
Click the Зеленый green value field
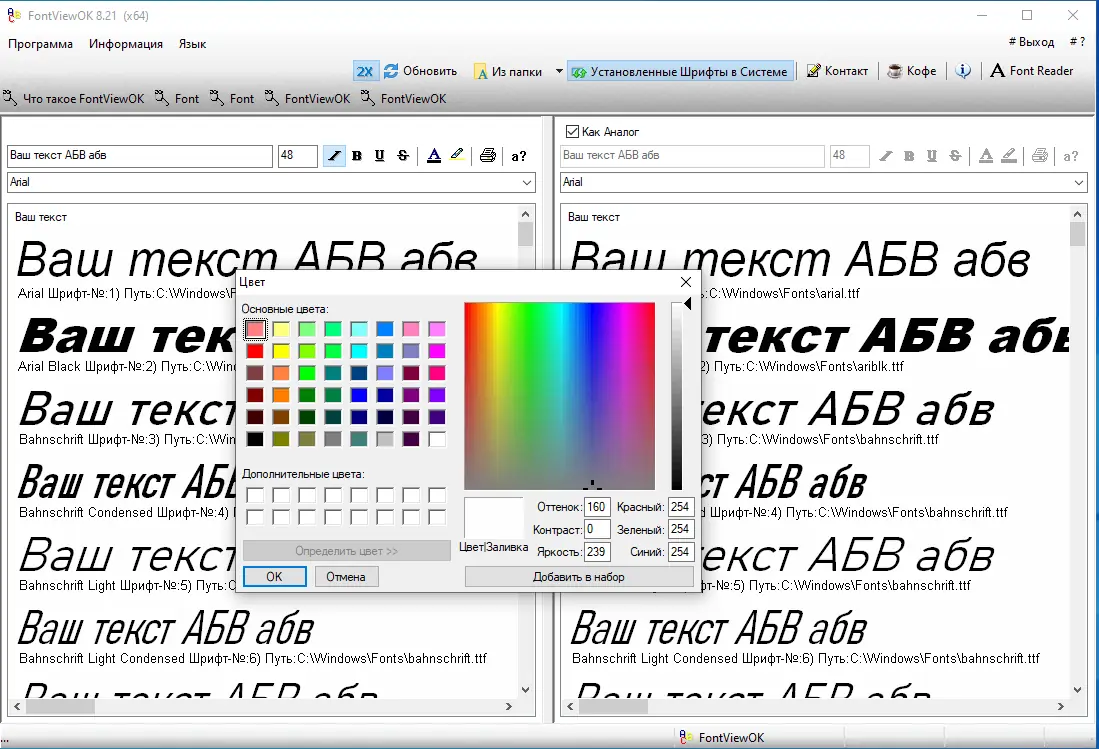681,529
